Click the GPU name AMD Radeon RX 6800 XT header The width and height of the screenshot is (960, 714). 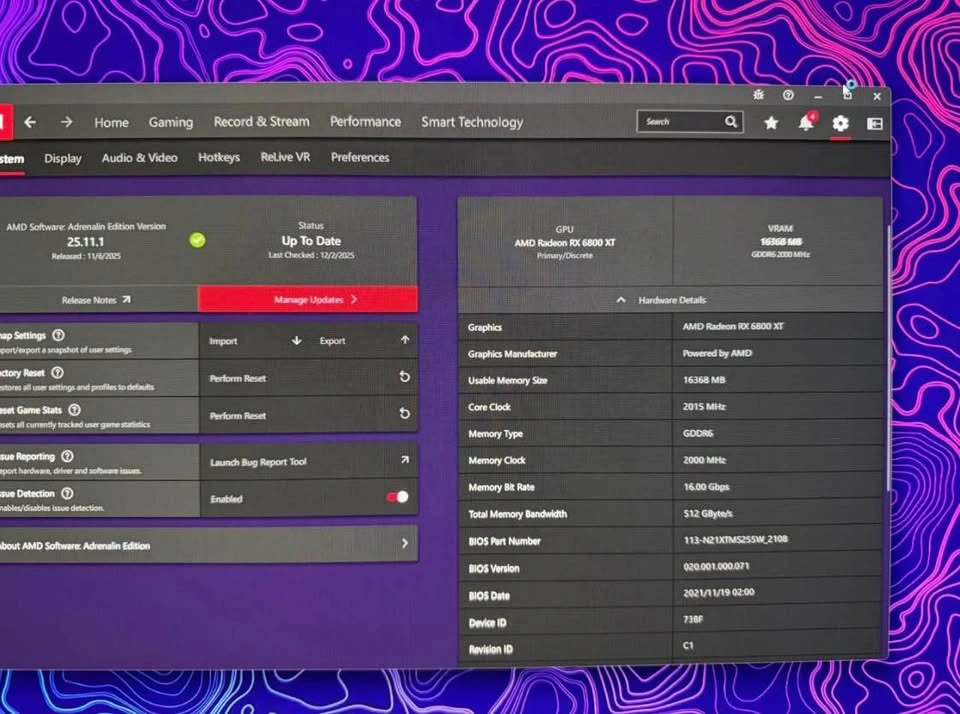point(564,242)
